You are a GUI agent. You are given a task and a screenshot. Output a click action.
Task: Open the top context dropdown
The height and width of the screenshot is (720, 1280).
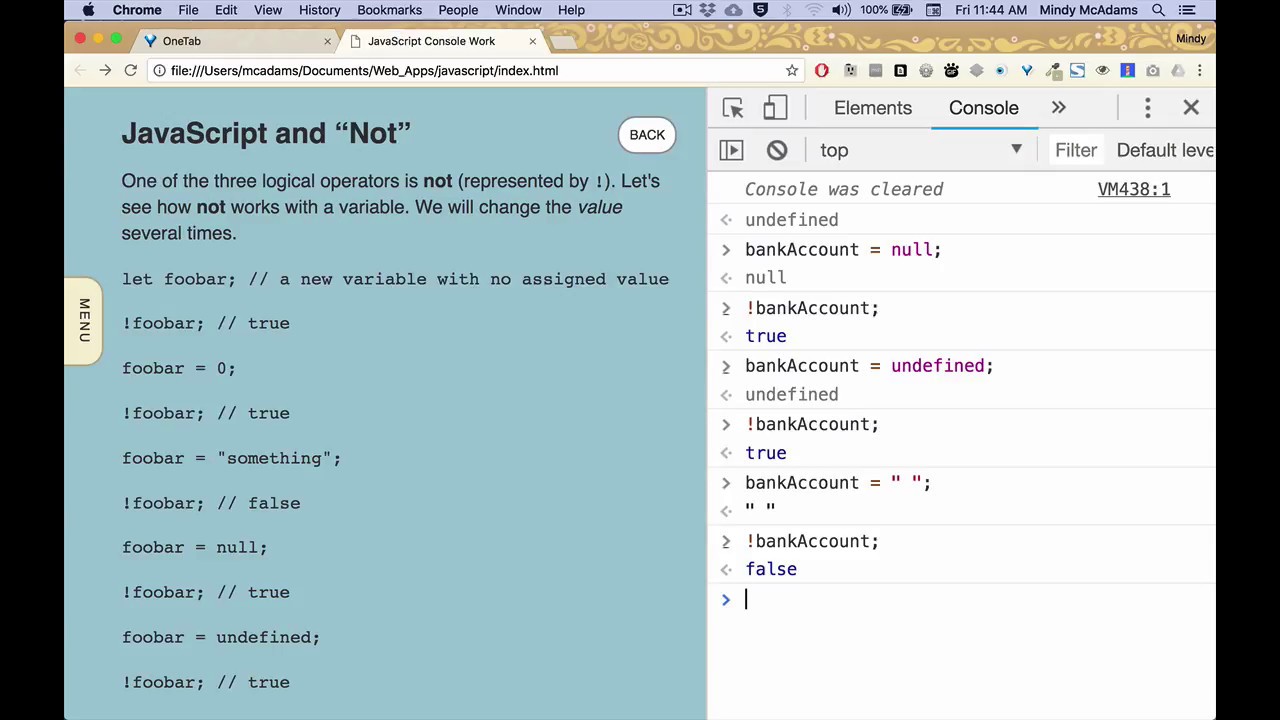point(921,150)
